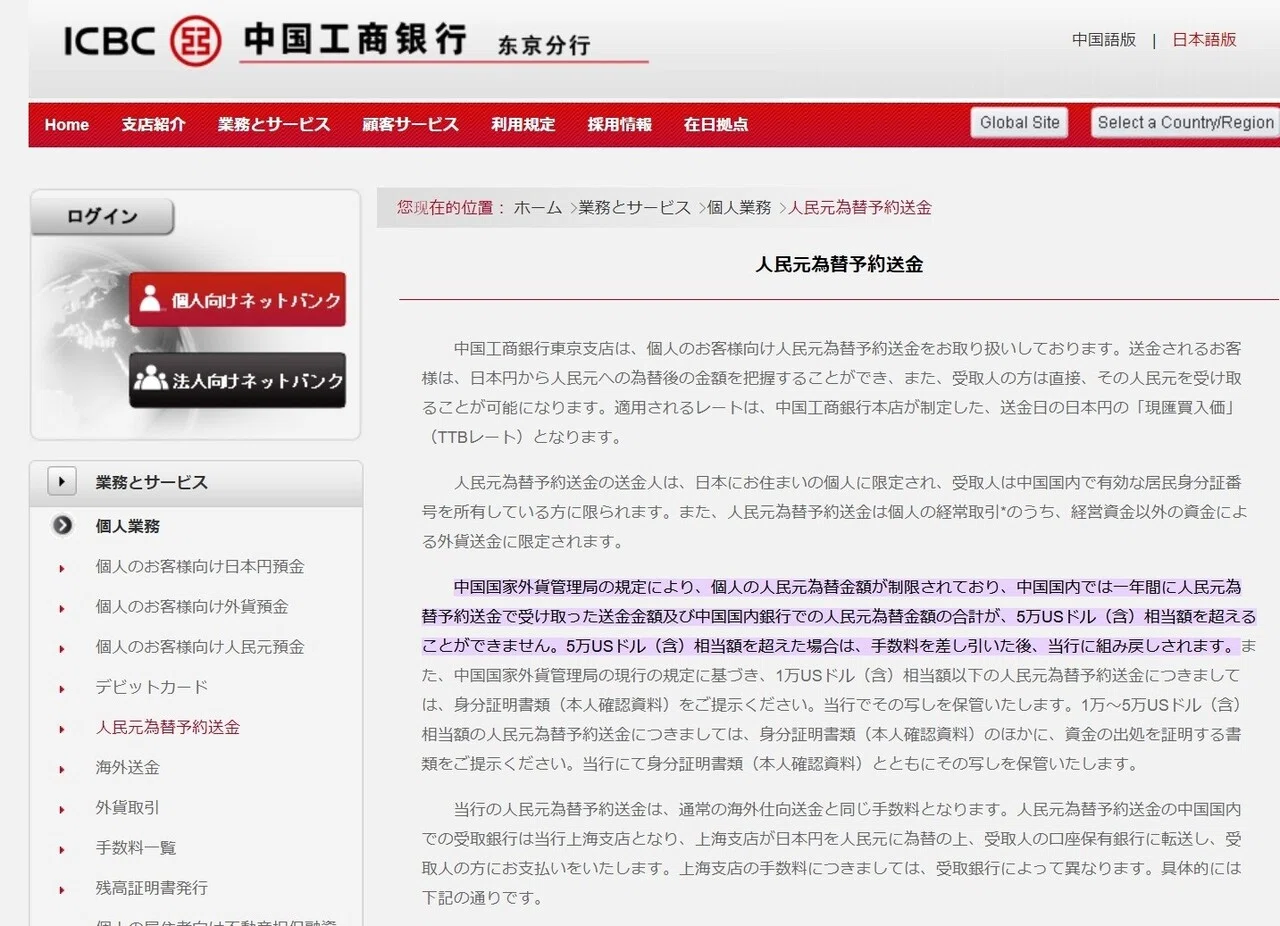The image size is (1280, 926).
Task: Click the group icon on 法人向けネットバンク
Action: coord(151,379)
